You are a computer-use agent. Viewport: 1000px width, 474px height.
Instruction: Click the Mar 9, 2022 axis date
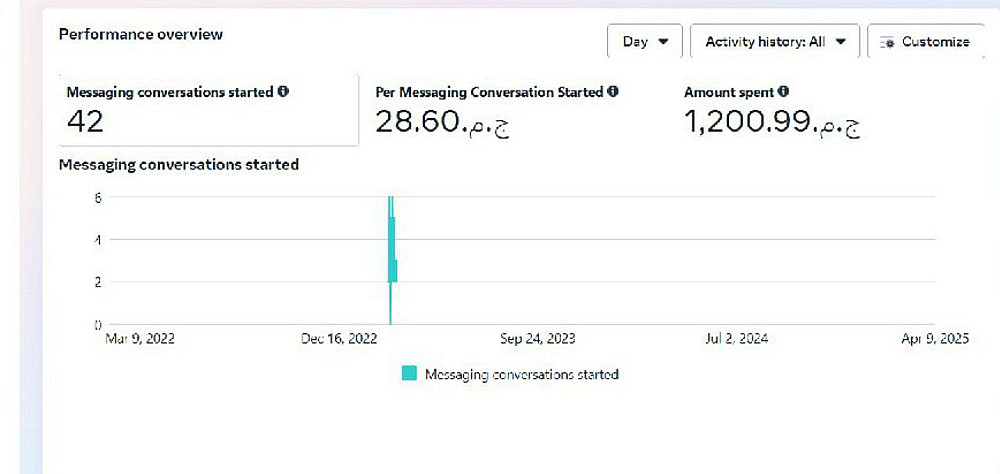pyautogui.click(x=140, y=339)
